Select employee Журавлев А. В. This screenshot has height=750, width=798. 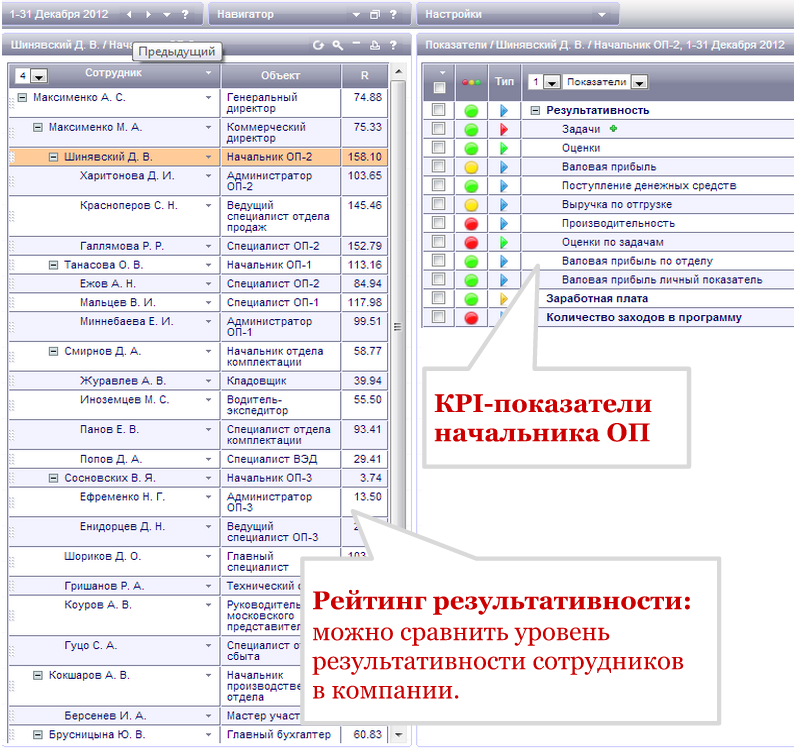(123, 381)
